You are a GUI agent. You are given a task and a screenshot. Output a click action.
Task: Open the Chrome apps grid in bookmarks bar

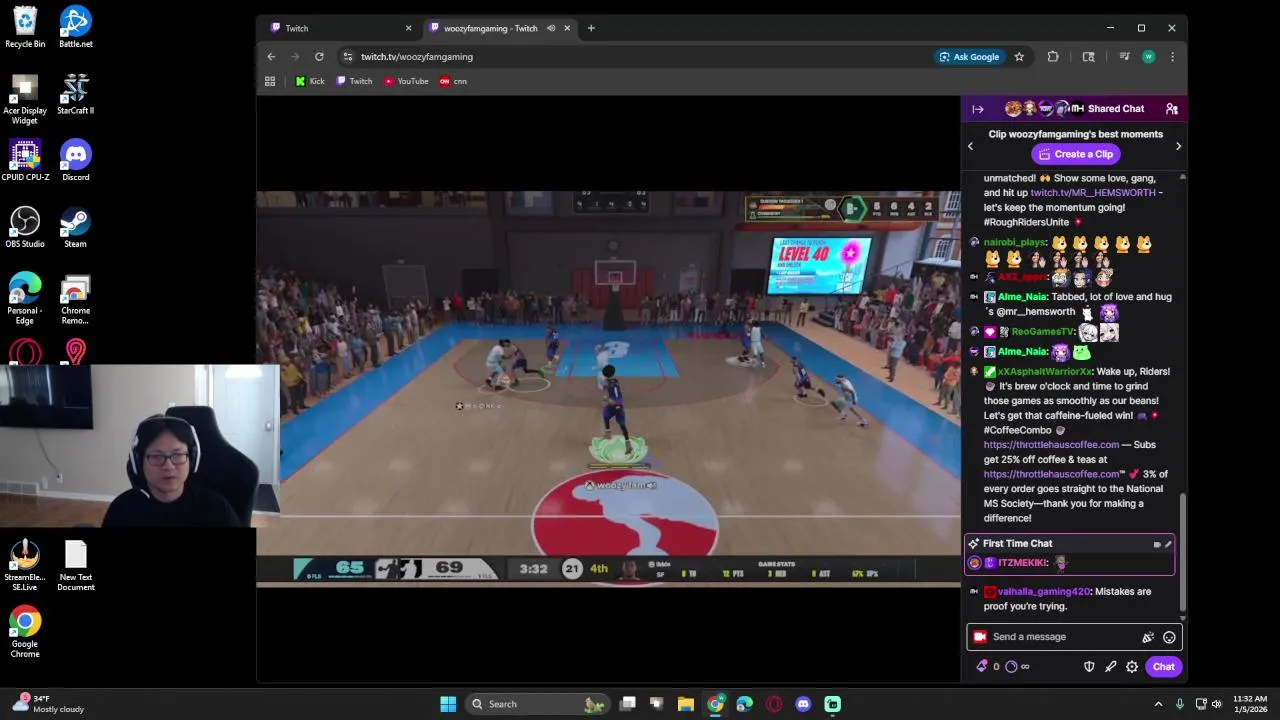[270, 81]
